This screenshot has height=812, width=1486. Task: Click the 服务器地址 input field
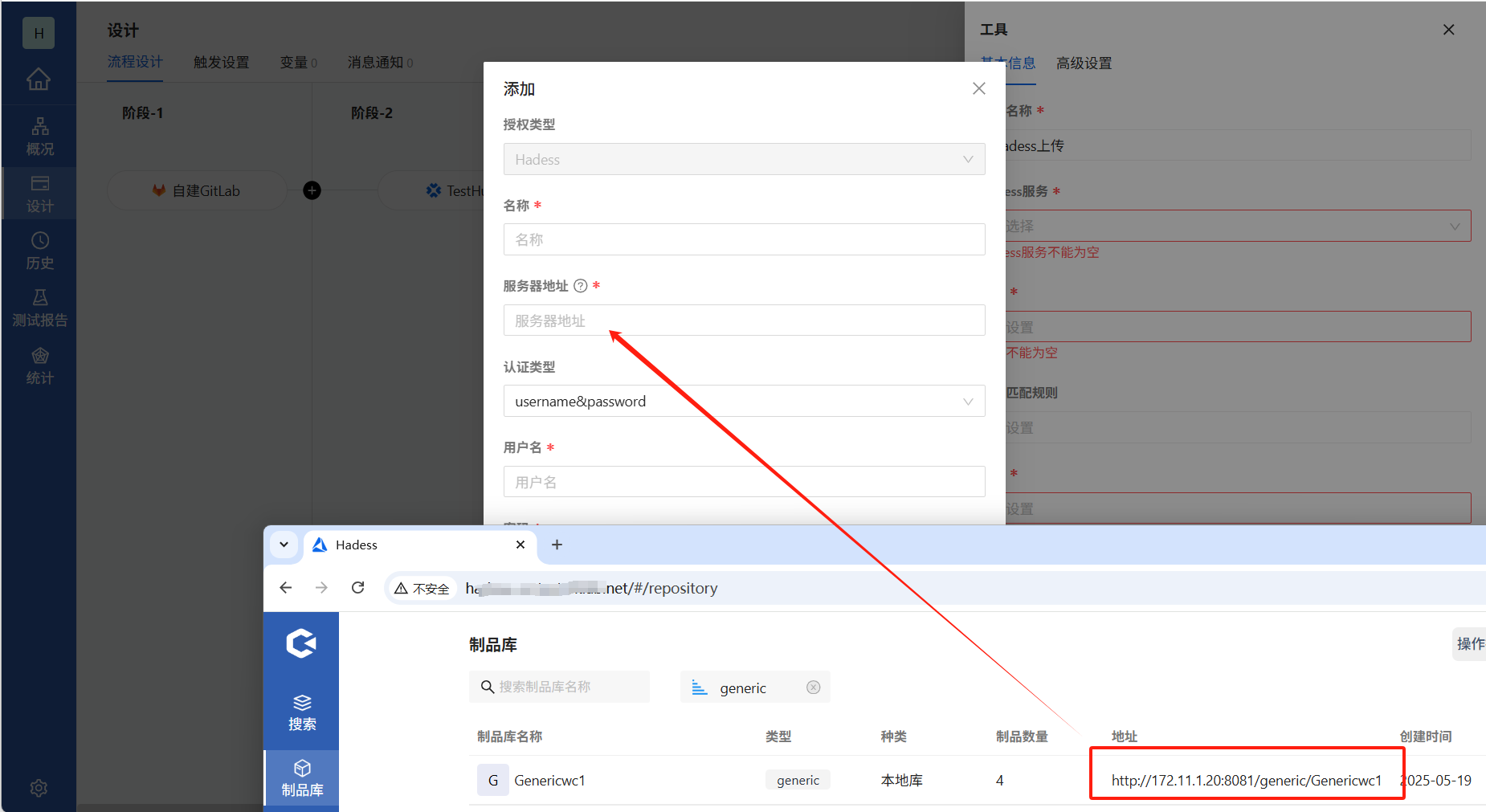pos(744,320)
